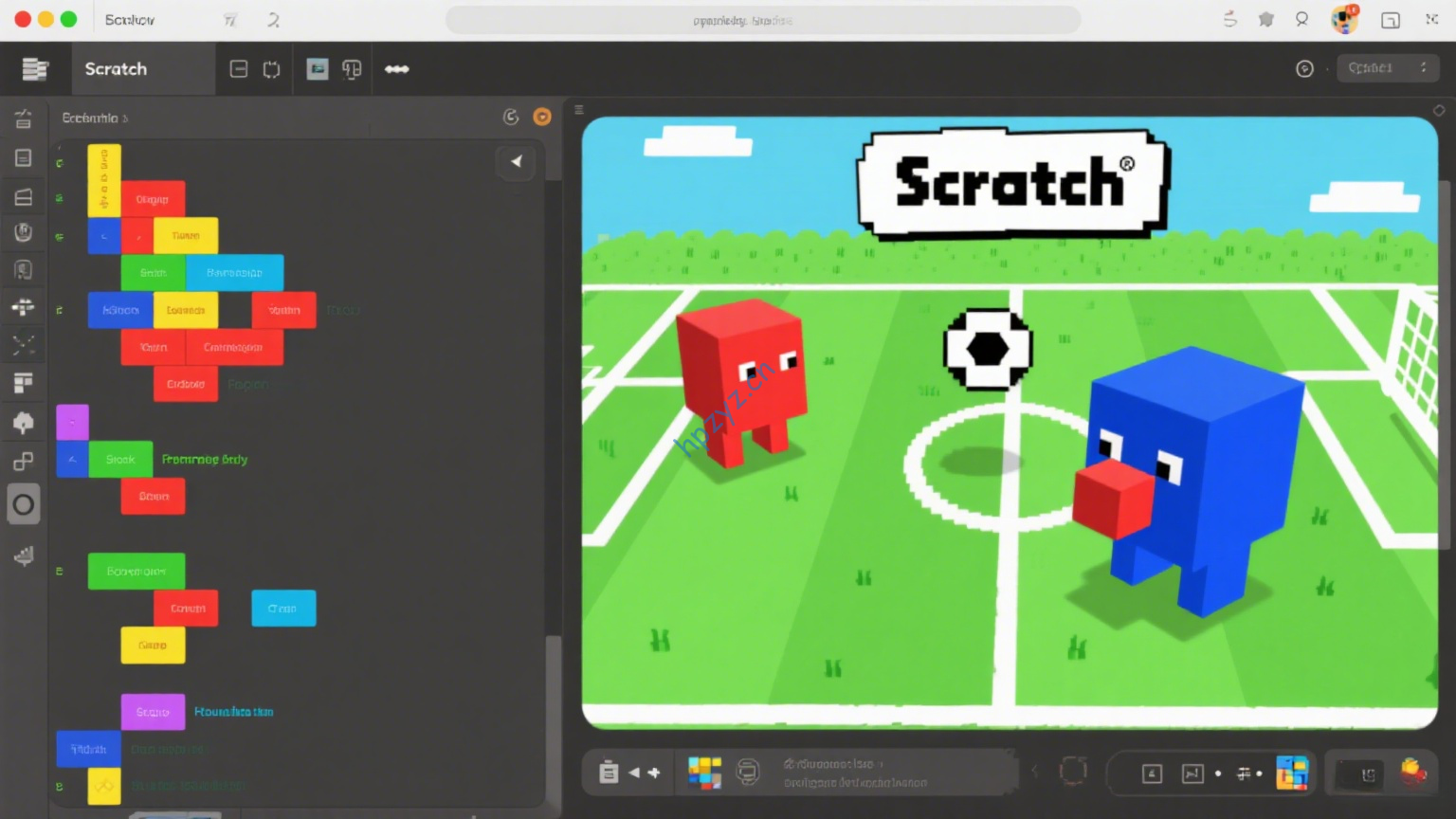The width and height of the screenshot is (1456, 819).
Task: Click the tall yellow block at top of script
Action: coord(104,180)
